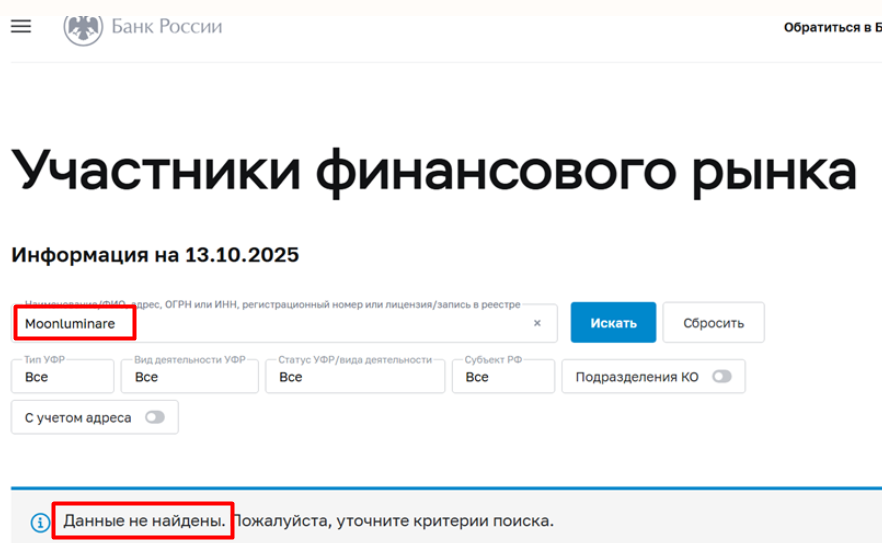Open the Статус УФР/вида деятельности dropdown

355,376
